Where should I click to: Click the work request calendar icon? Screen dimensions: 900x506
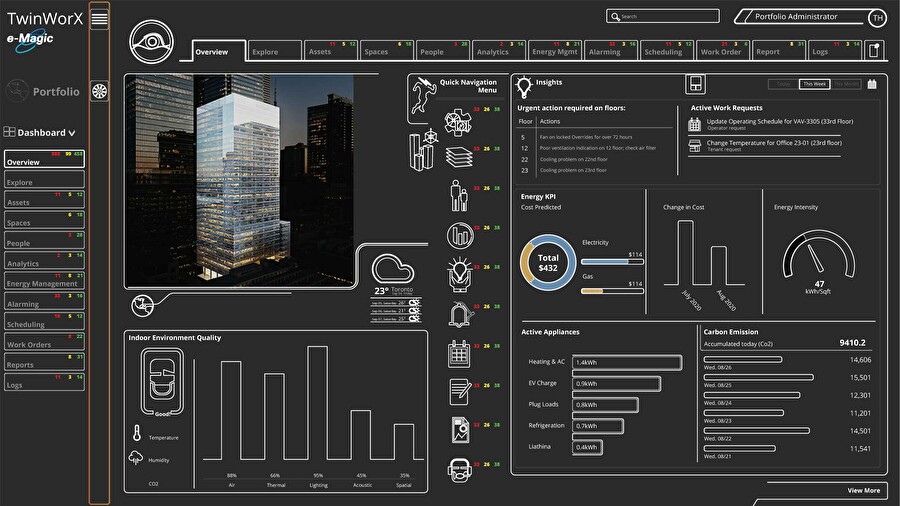(695, 124)
